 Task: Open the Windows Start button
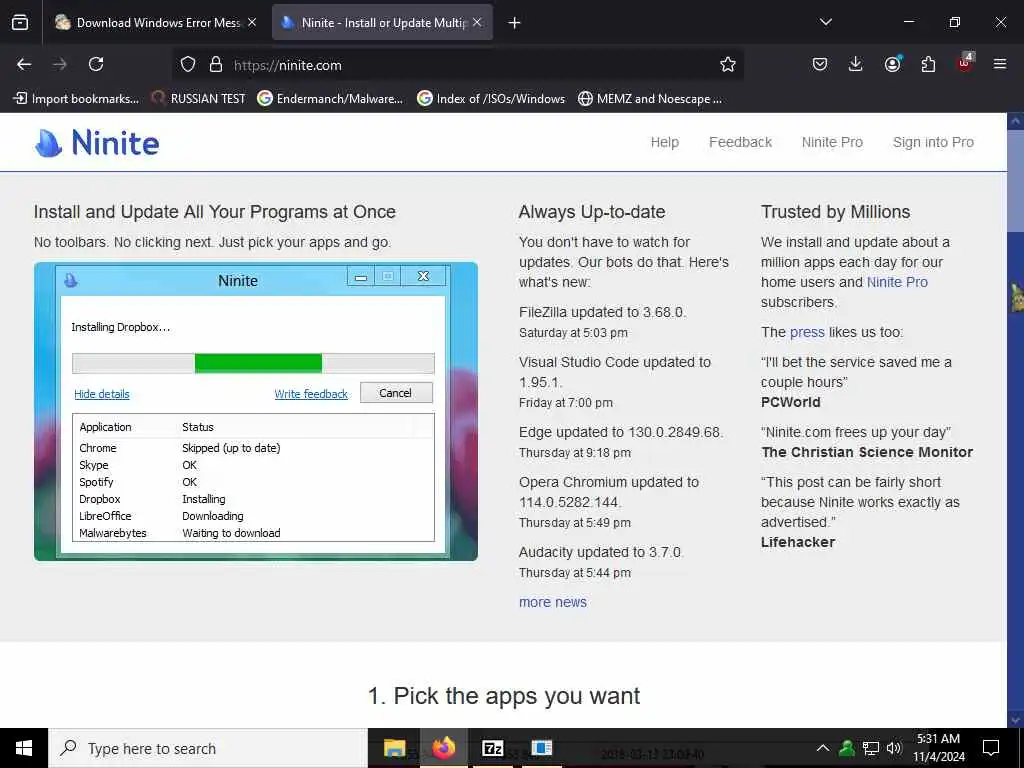[x=24, y=748]
